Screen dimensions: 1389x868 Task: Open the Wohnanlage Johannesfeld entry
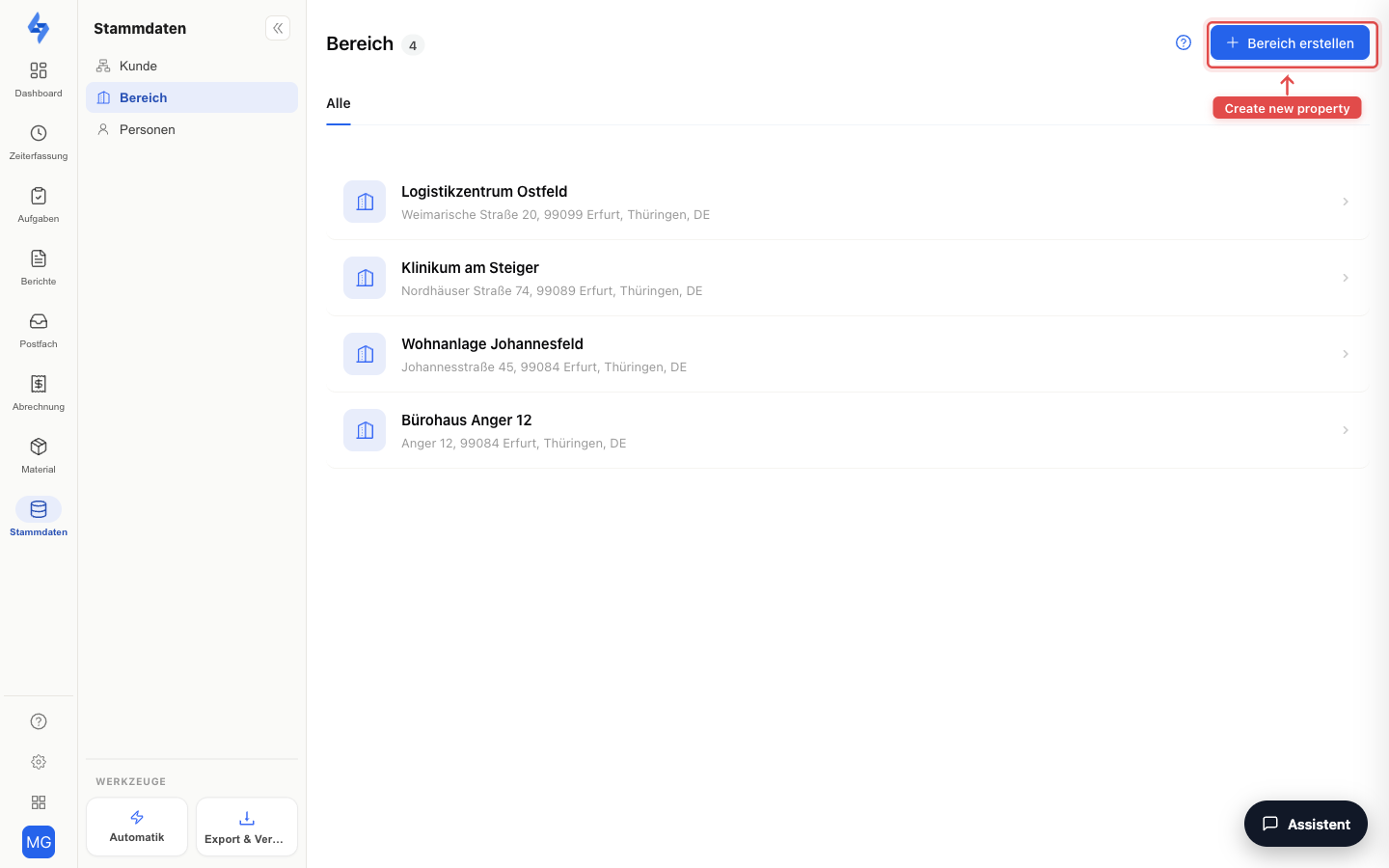pos(847,354)
